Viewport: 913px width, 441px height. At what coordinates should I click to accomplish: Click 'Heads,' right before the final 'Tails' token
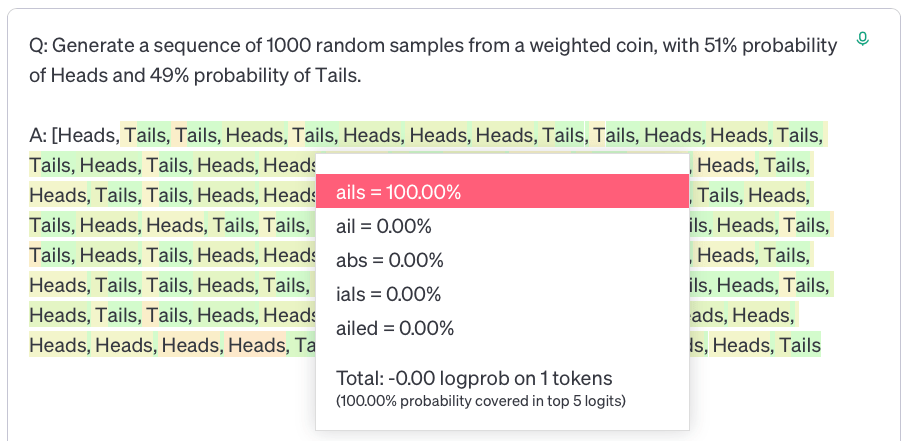741,345
